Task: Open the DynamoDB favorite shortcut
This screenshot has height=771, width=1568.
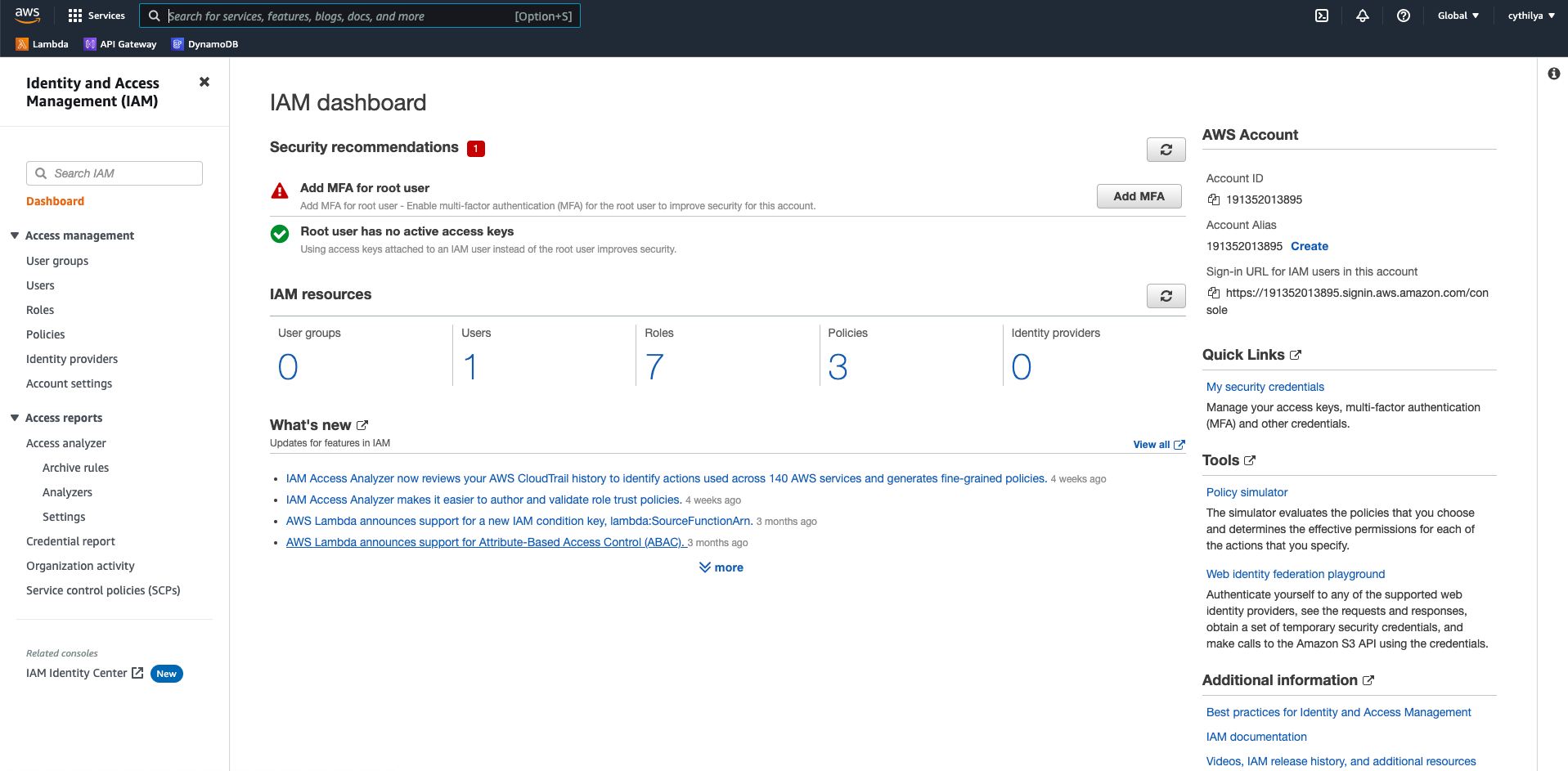Action: point(205,44)
